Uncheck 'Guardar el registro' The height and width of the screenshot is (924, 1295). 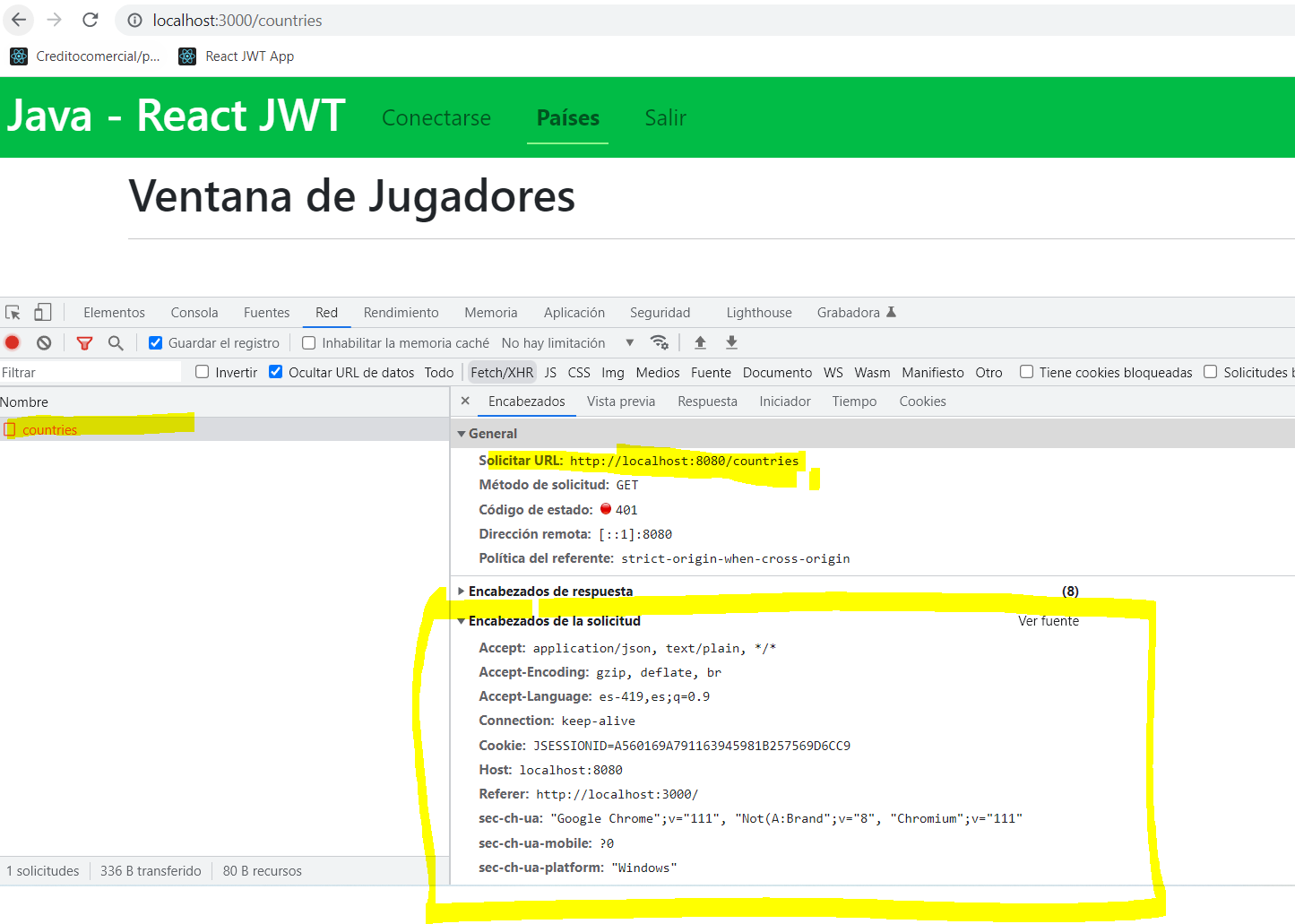155,342
